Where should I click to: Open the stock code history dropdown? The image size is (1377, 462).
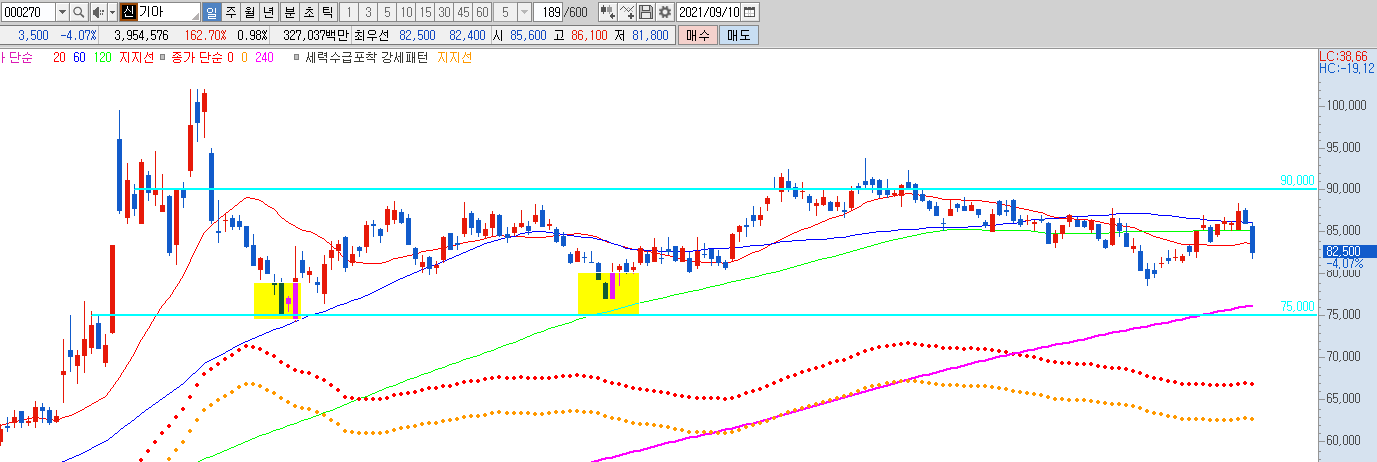click(x=62, y=12)
